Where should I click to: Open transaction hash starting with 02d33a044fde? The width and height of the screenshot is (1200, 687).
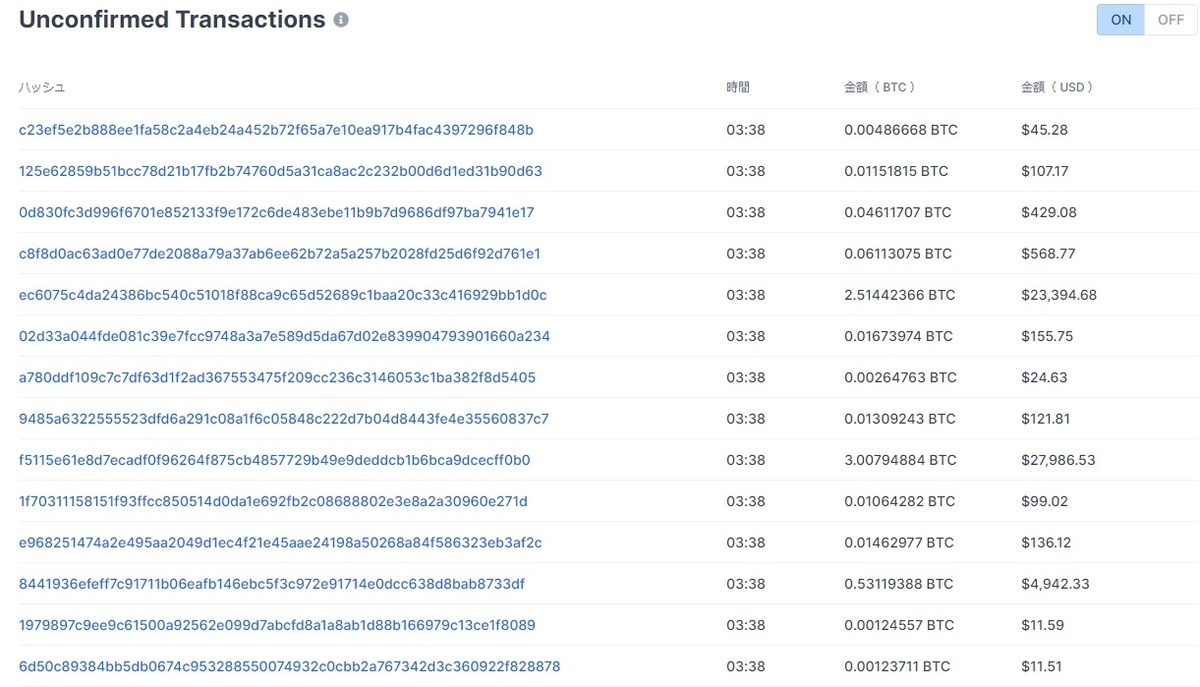click(x=284, y=336)
